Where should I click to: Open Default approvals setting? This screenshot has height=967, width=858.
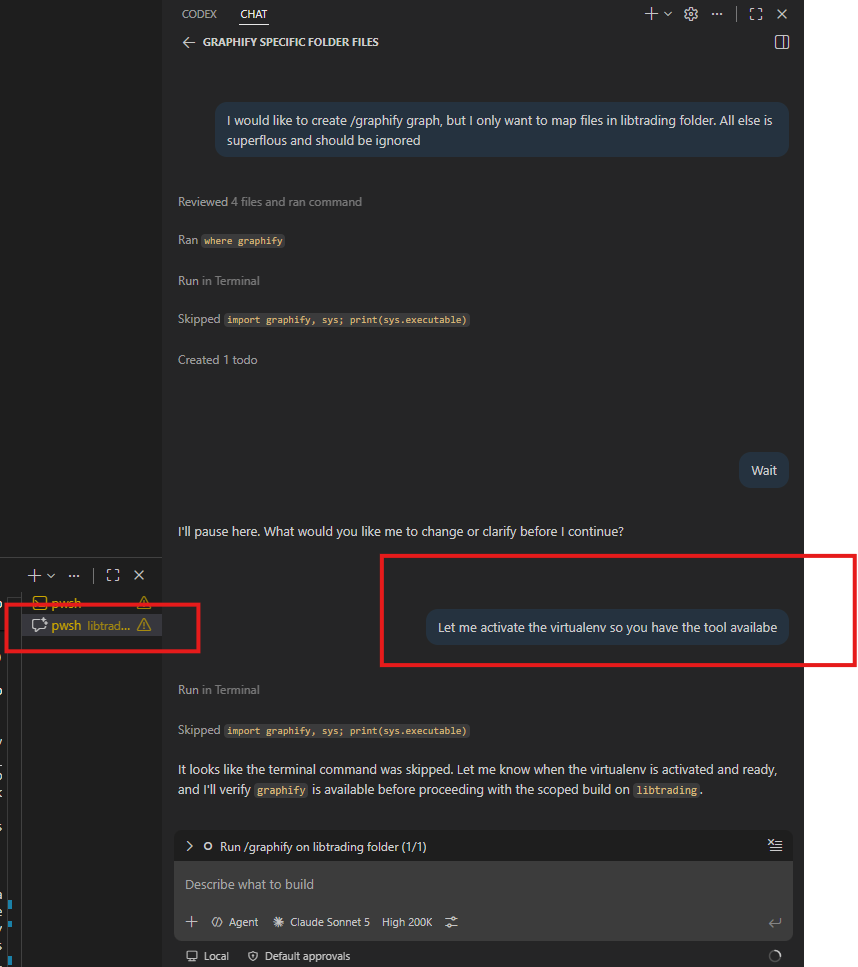coord(299,956)
